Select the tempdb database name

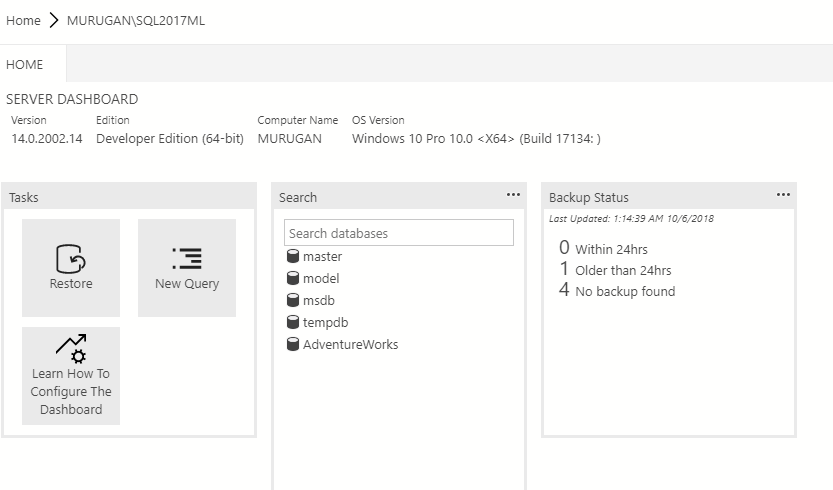[326, 323]
